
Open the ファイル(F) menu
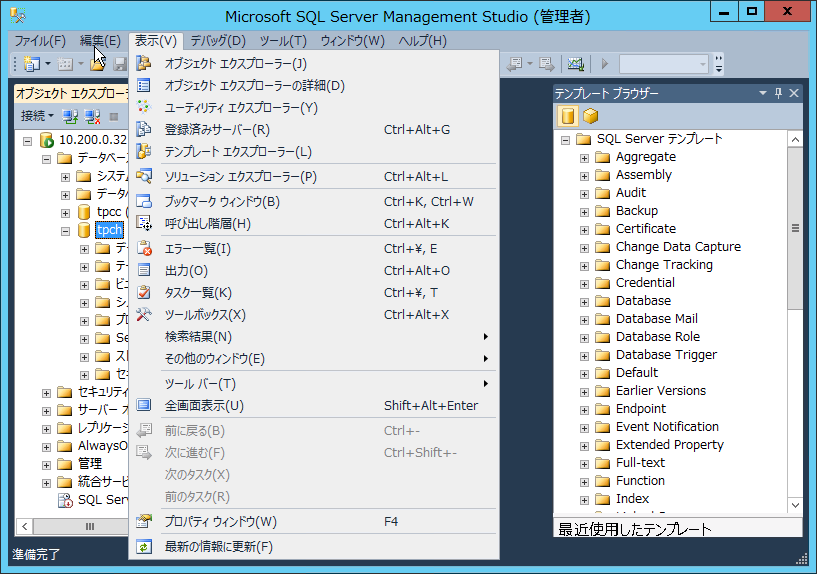(40, 41)
